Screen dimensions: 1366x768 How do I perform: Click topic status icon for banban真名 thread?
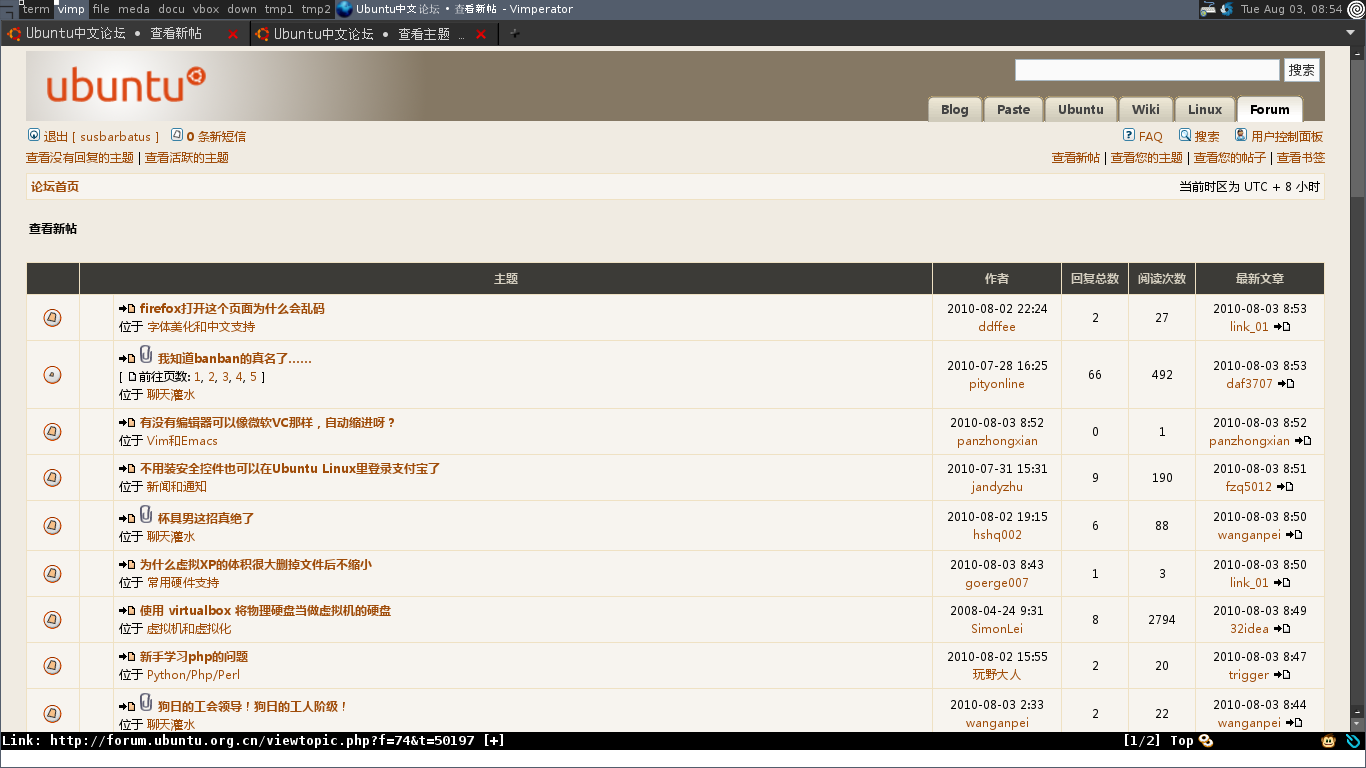coord(53,375)
